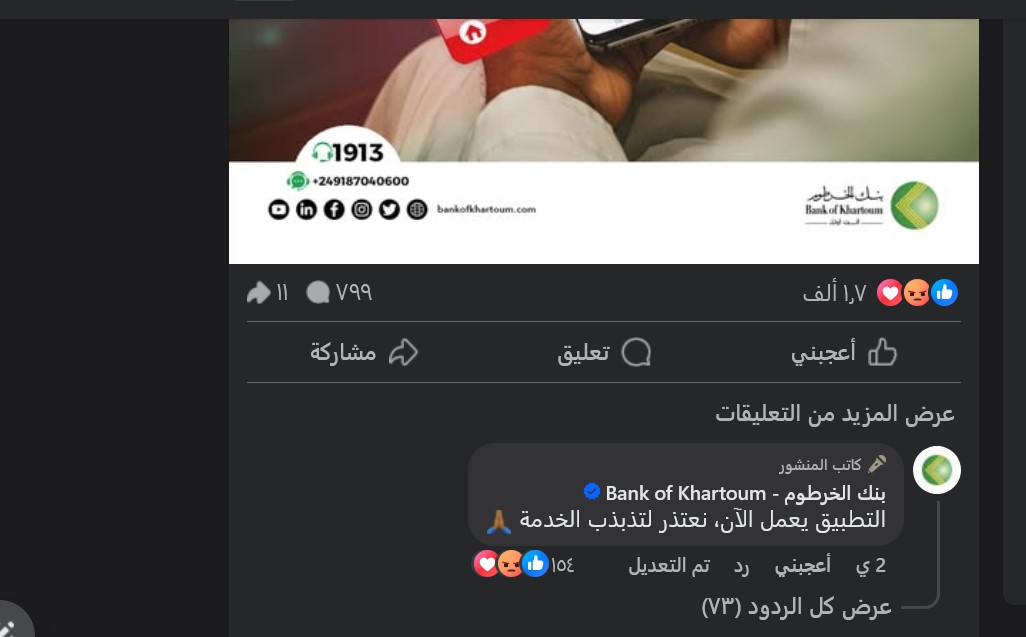Expand all replies (عرض كل الردود ٧٣)
This screenshot has height=637, width=1026.
click(x=796, y=607)
